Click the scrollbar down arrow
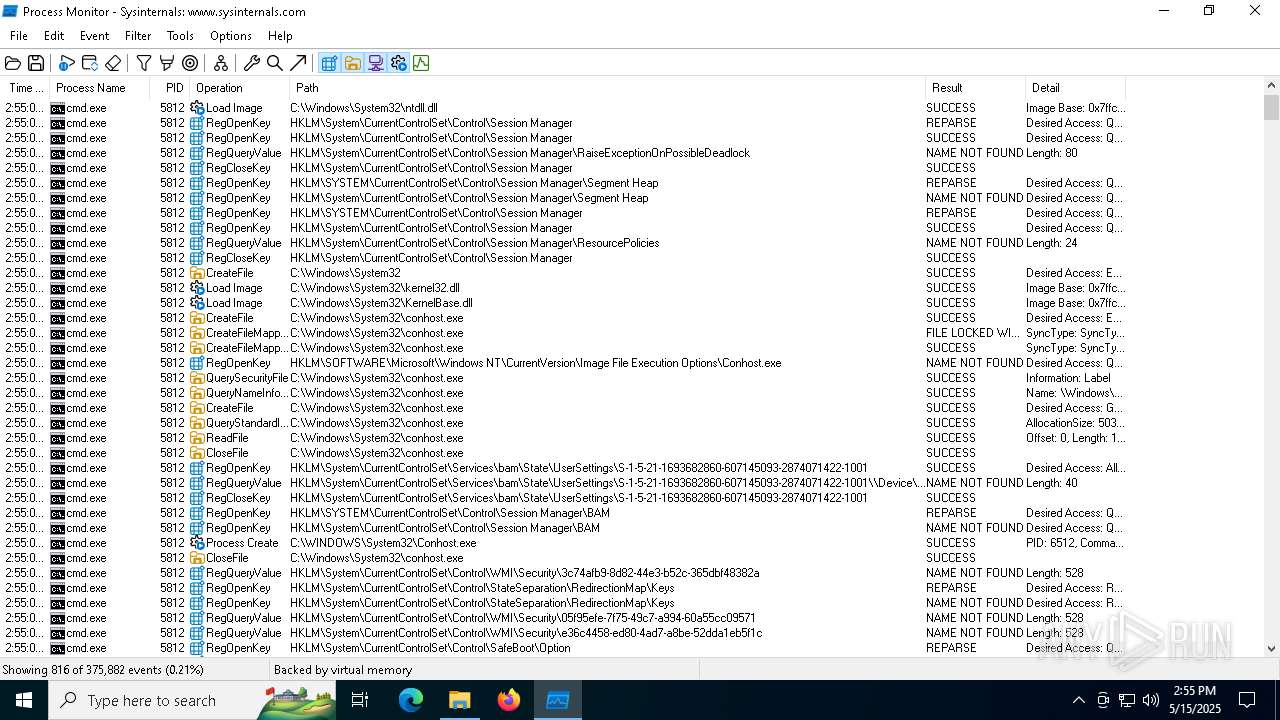1280x720 pixels. tap(1271, 649)
